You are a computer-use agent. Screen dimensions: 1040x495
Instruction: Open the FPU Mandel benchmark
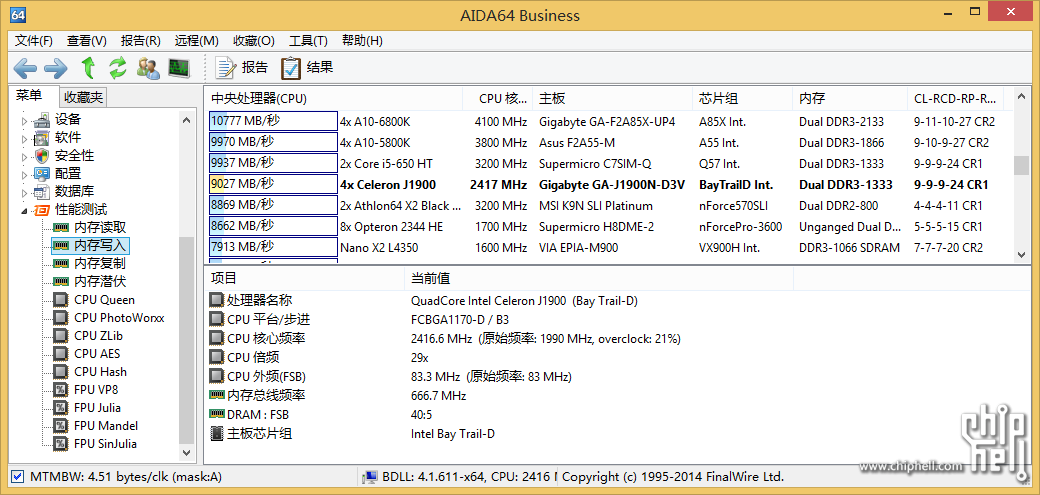coord(105,425)
